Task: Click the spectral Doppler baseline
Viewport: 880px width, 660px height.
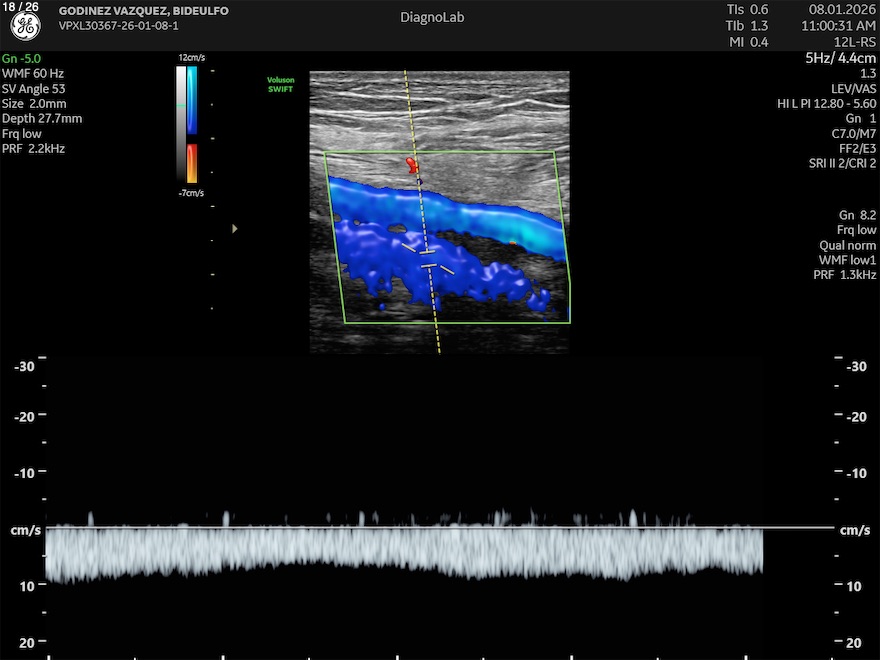Action: [440, 527]
